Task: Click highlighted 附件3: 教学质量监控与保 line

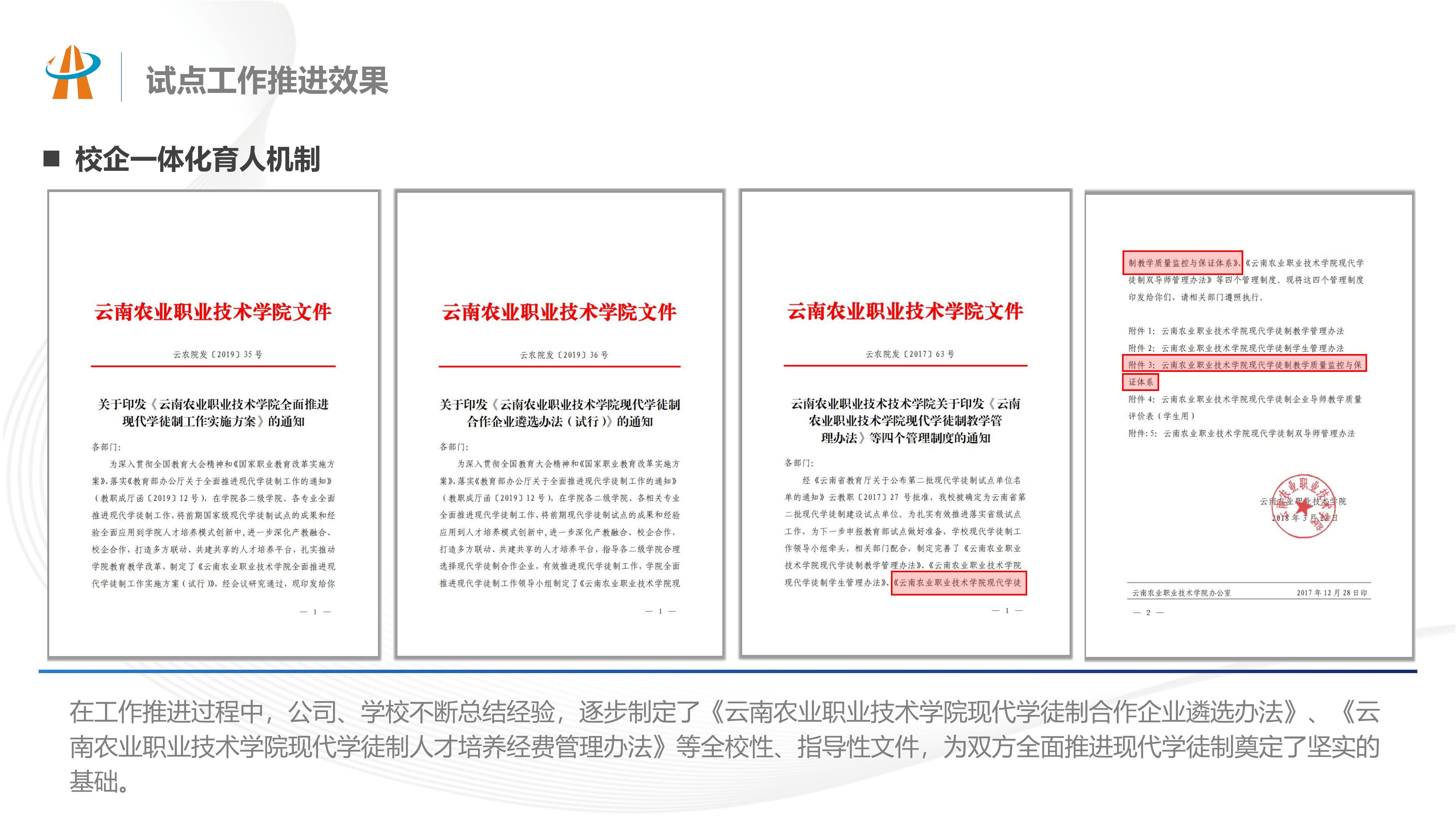Action: click(x=1245, y=363)
